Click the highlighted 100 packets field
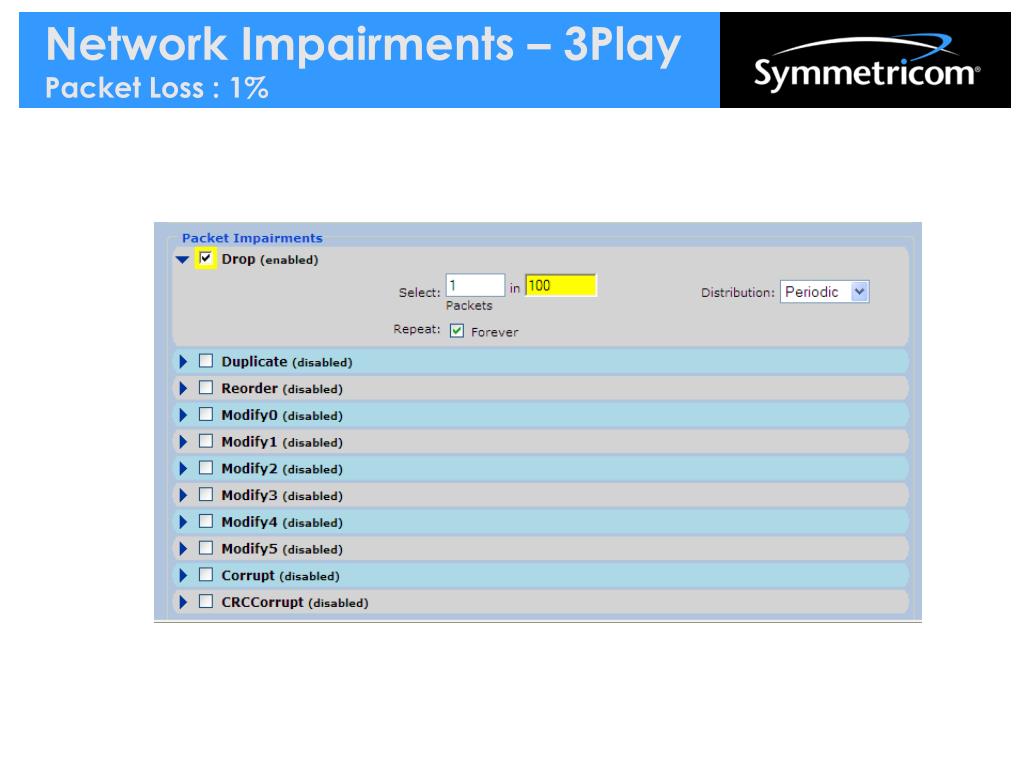Screen dimensions: 1024x768 [x=560, y=285]
